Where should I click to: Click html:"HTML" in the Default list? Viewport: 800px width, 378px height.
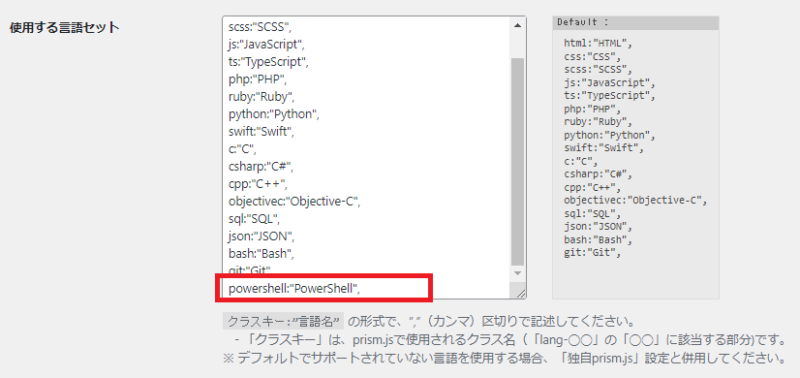pos(598,43)
